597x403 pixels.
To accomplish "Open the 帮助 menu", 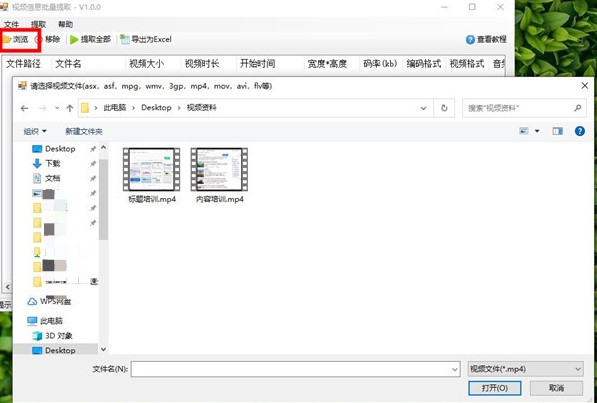I will [65, 24].
